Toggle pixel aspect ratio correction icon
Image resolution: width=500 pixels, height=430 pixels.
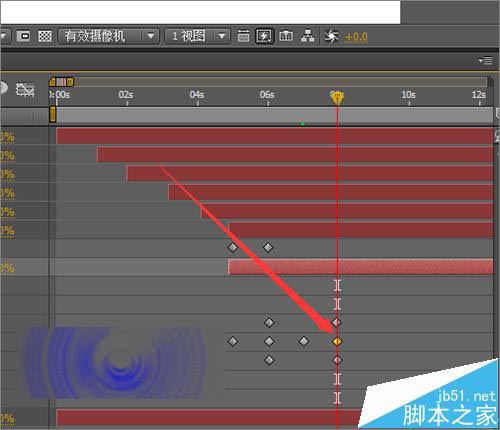point(243,36)
